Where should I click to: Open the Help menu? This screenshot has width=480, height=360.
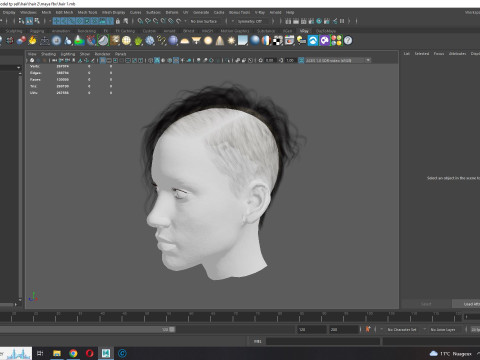[290, 12]
